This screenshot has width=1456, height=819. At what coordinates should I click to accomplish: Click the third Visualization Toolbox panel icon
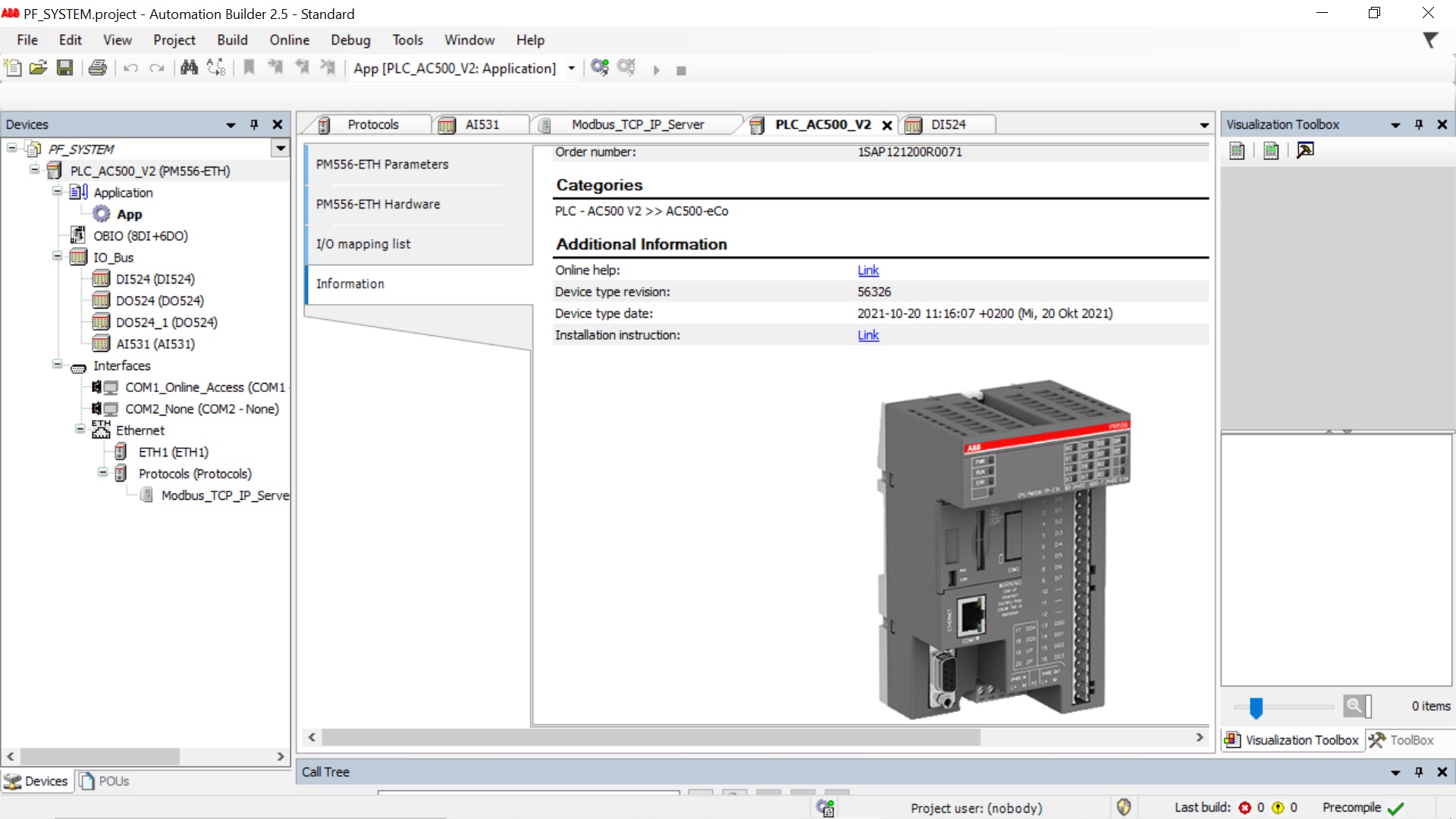tap(1305, 151)
